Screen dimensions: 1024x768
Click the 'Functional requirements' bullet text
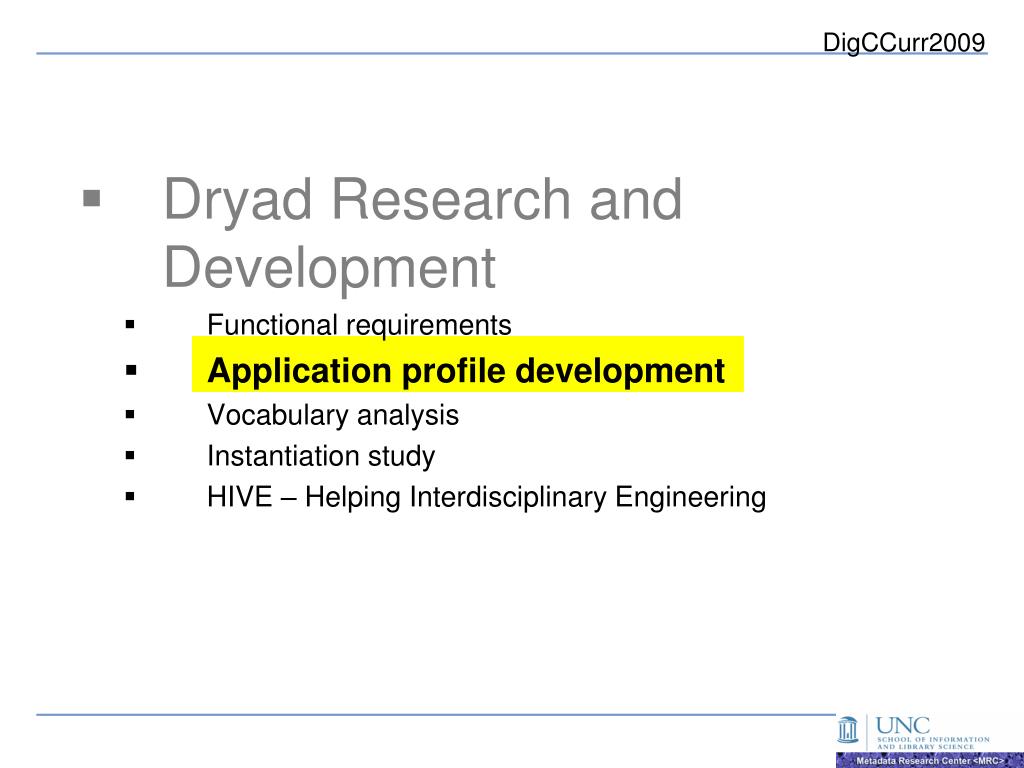point(359,325)
